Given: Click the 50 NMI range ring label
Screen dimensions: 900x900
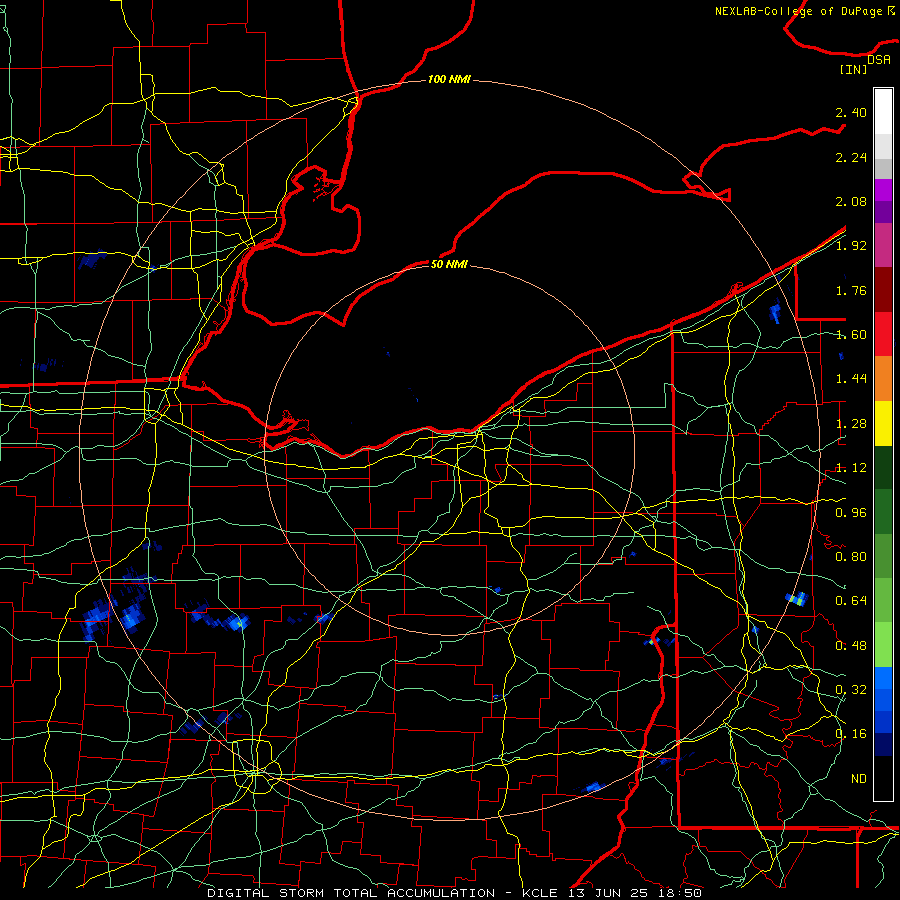Looking at the screenshot, I should click(449, 264).
